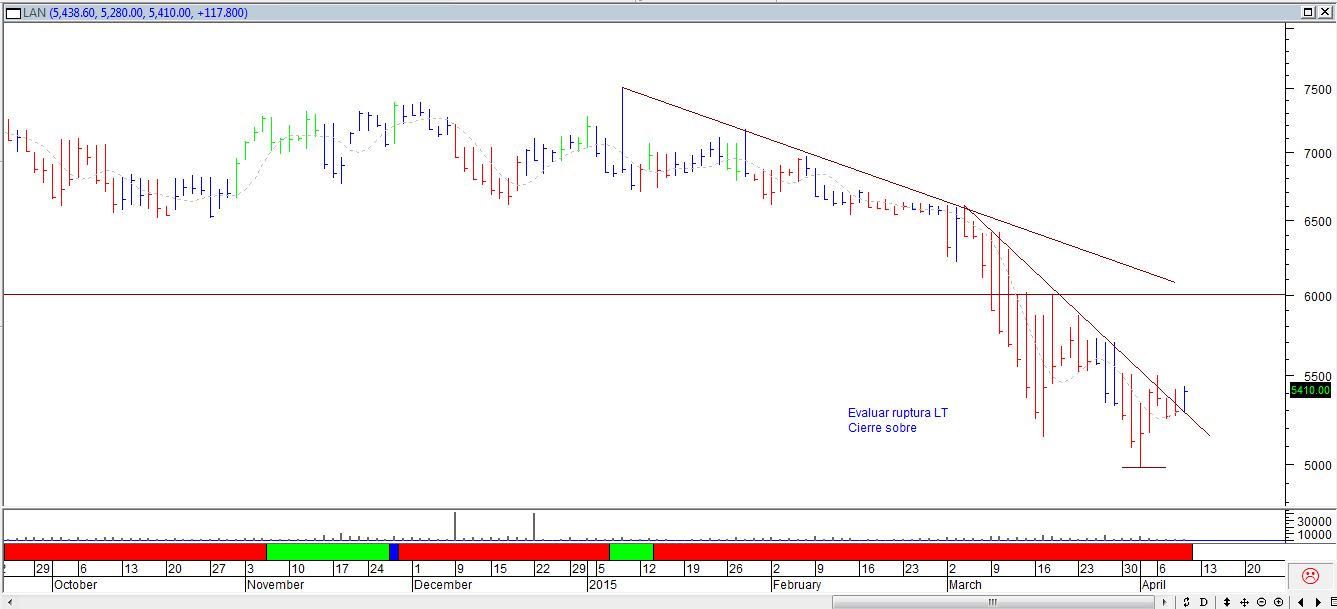Viewport: 1337px width, 609px height.
Task: Click the red sad-face expert advisor icon
Action: (x=1309, y=576)
